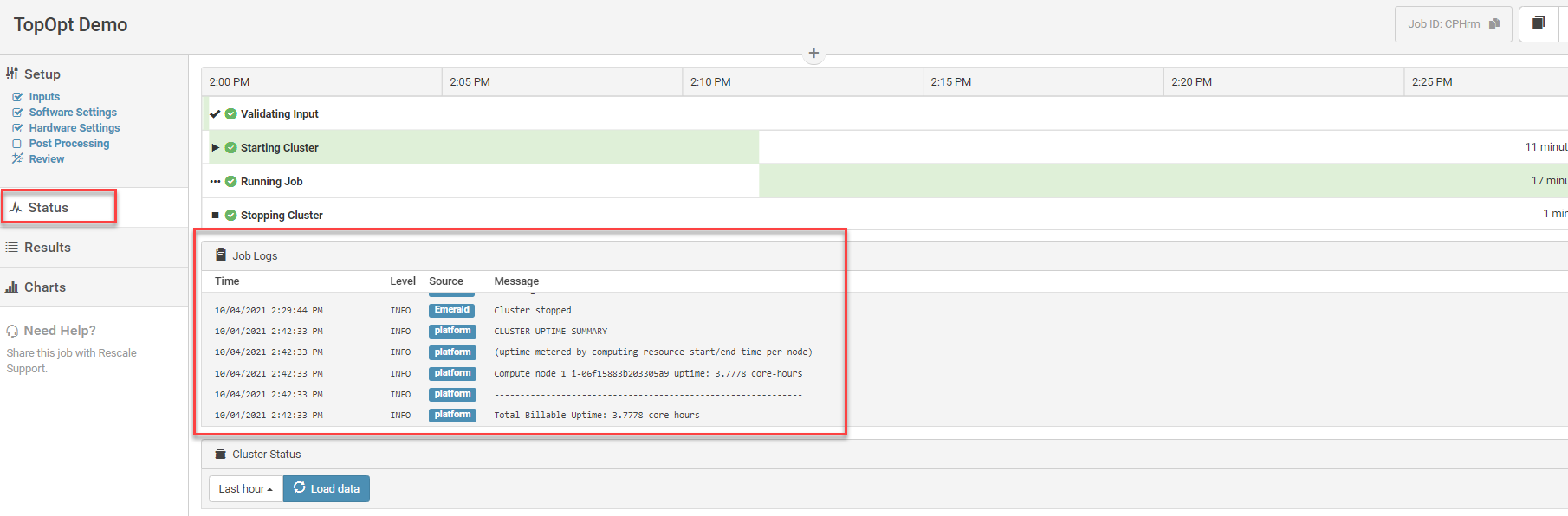
Task: Copy the Job ID using clipboard icon
Action: 1494,24
